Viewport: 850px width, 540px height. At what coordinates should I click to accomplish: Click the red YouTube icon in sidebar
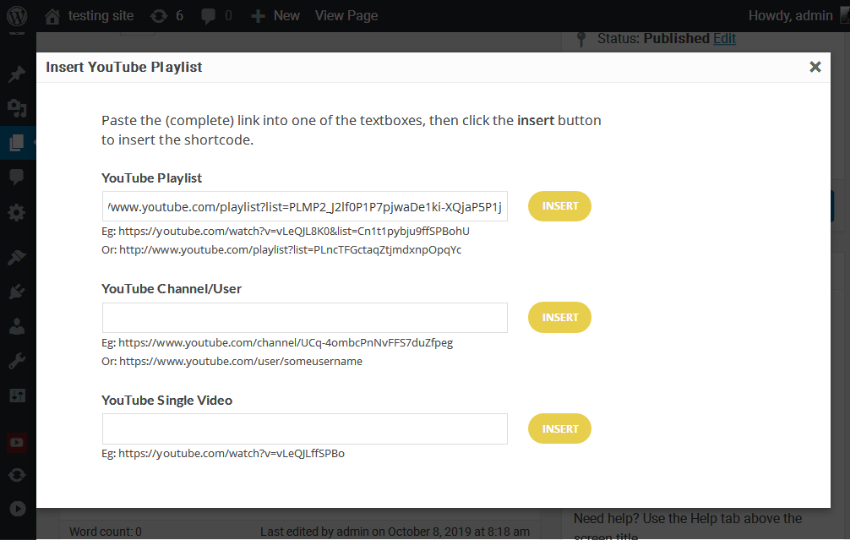(17, 442)
